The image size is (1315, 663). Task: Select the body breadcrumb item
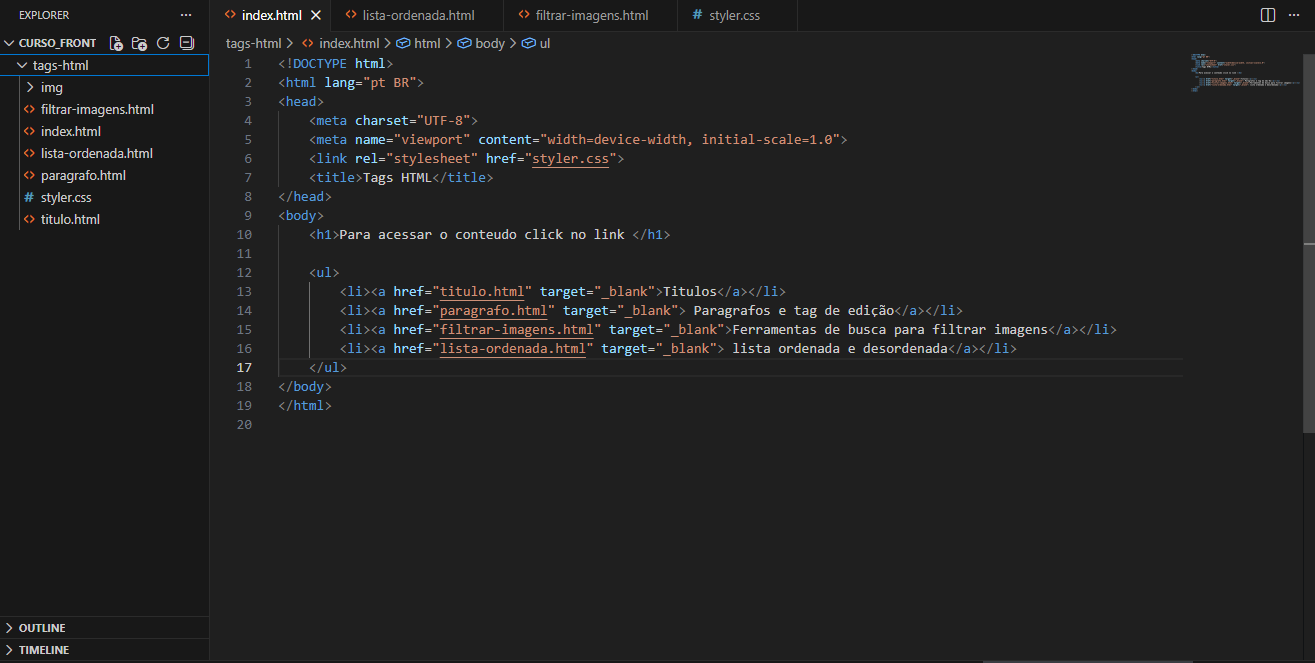[489, 43]
